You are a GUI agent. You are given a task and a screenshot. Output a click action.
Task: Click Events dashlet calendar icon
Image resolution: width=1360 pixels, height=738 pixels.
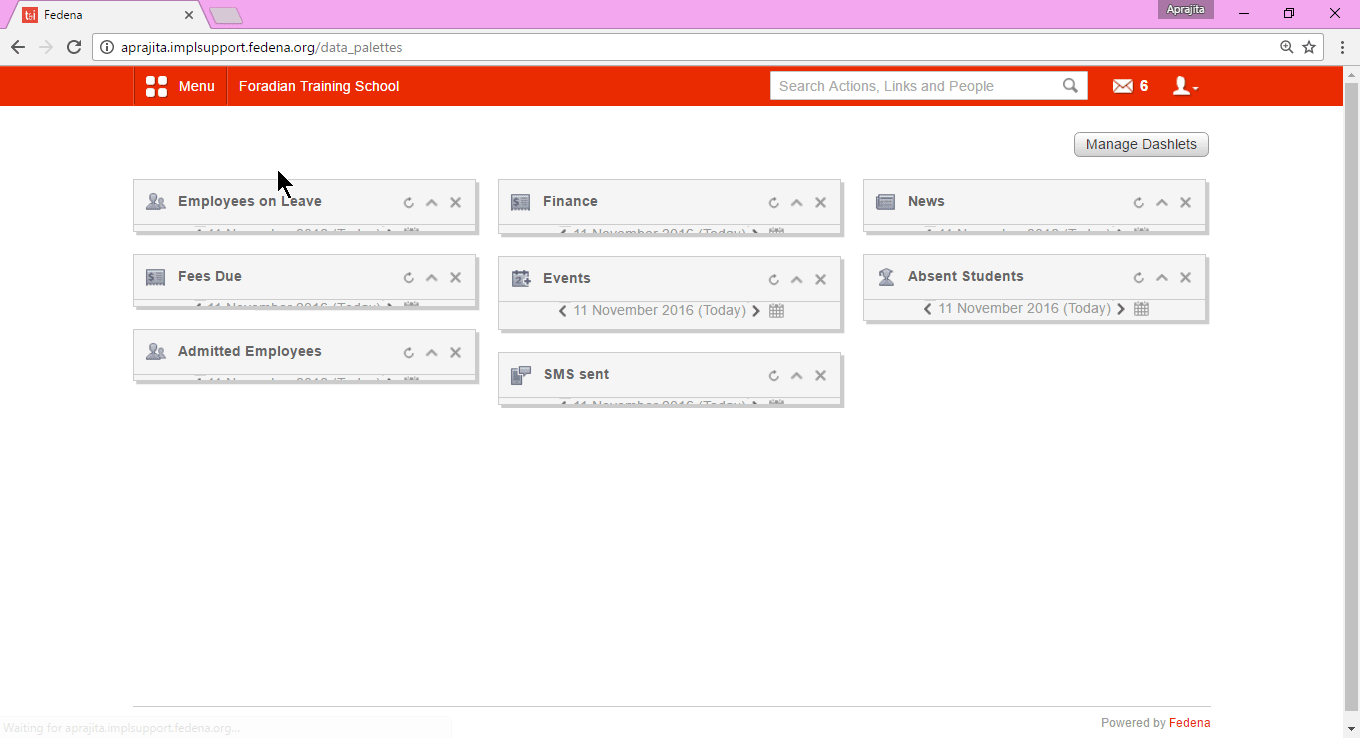pos(521,279)
